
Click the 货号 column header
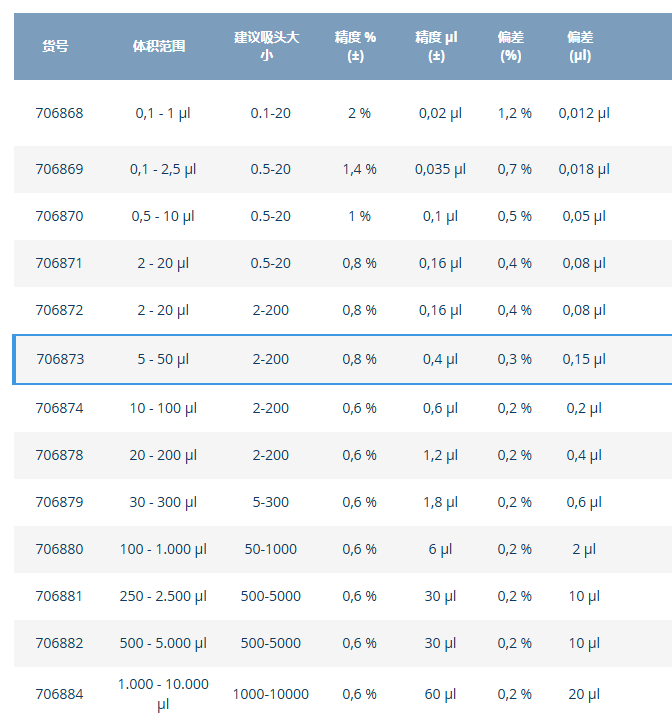pos(56,46)
